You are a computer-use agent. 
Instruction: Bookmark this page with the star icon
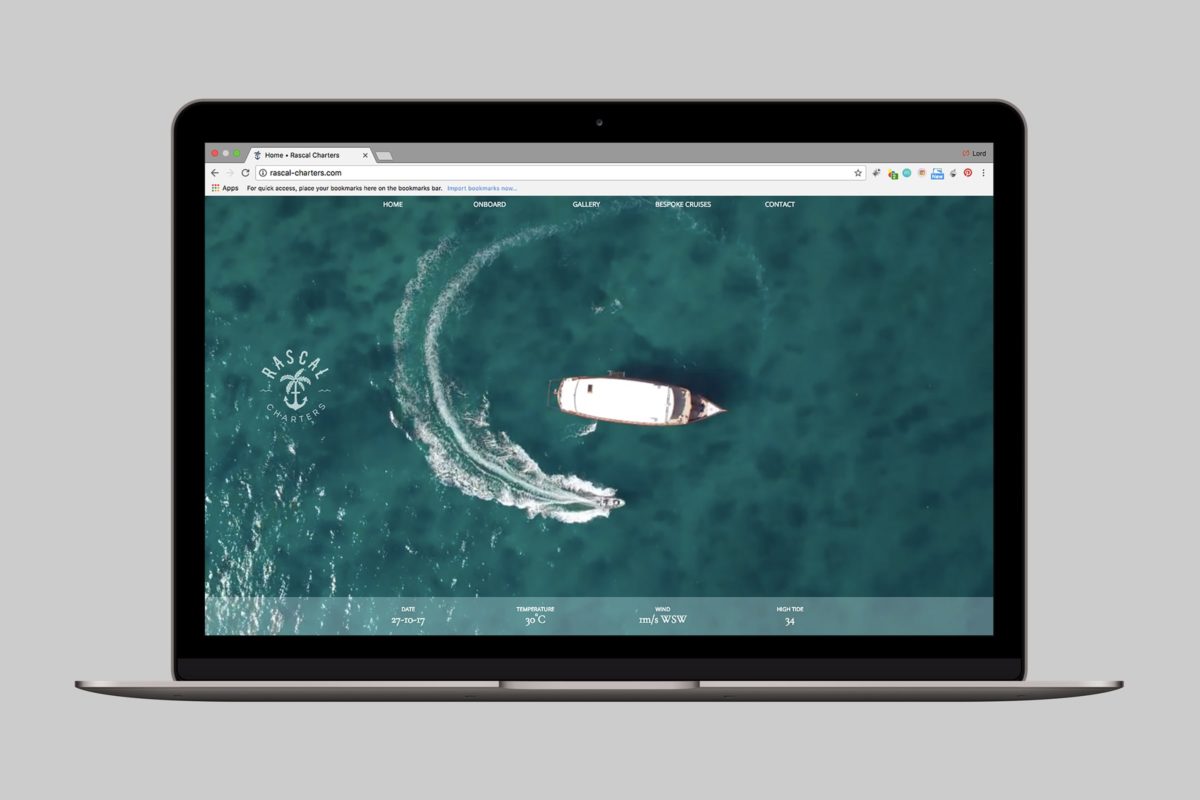click(857, 173)
